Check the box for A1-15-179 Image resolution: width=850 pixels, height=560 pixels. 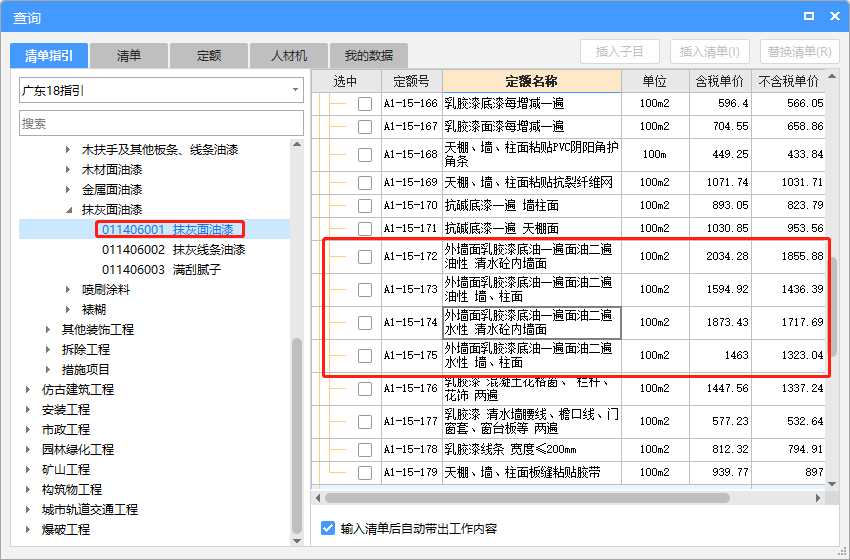click(x=365, y=473)
